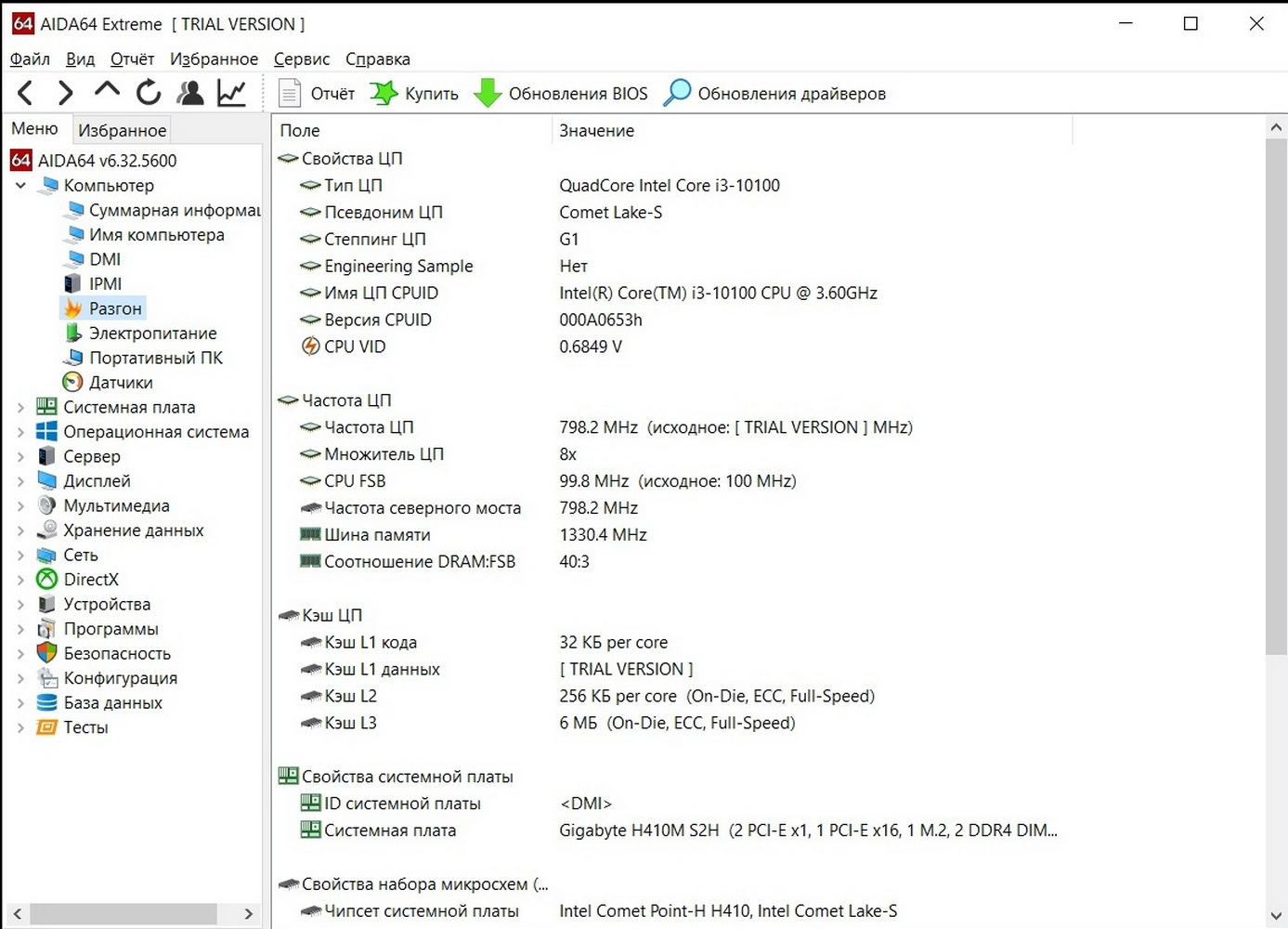Open Обновления драйверов from the toolbar
This screenshot has width=1288, height=929.
[774, 93]
